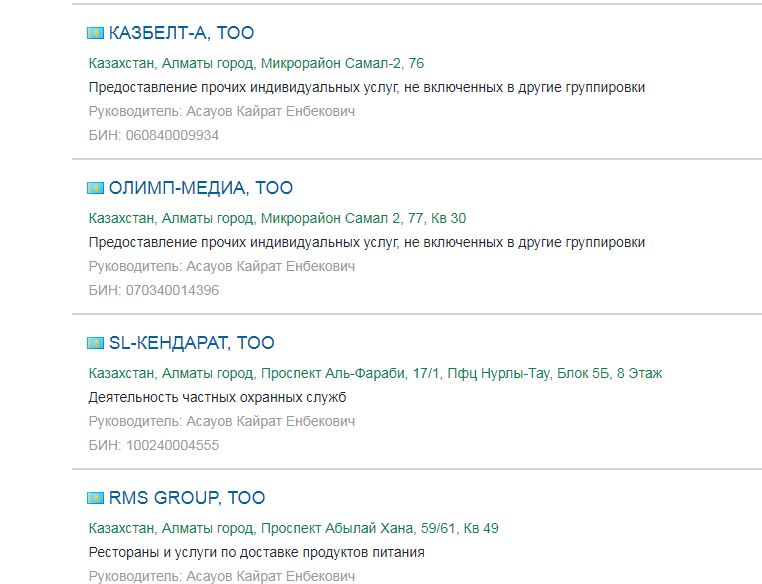Click Деятельность частных охранных служб text
Viewport: 762px width, 584px height.
click(217, 397)
